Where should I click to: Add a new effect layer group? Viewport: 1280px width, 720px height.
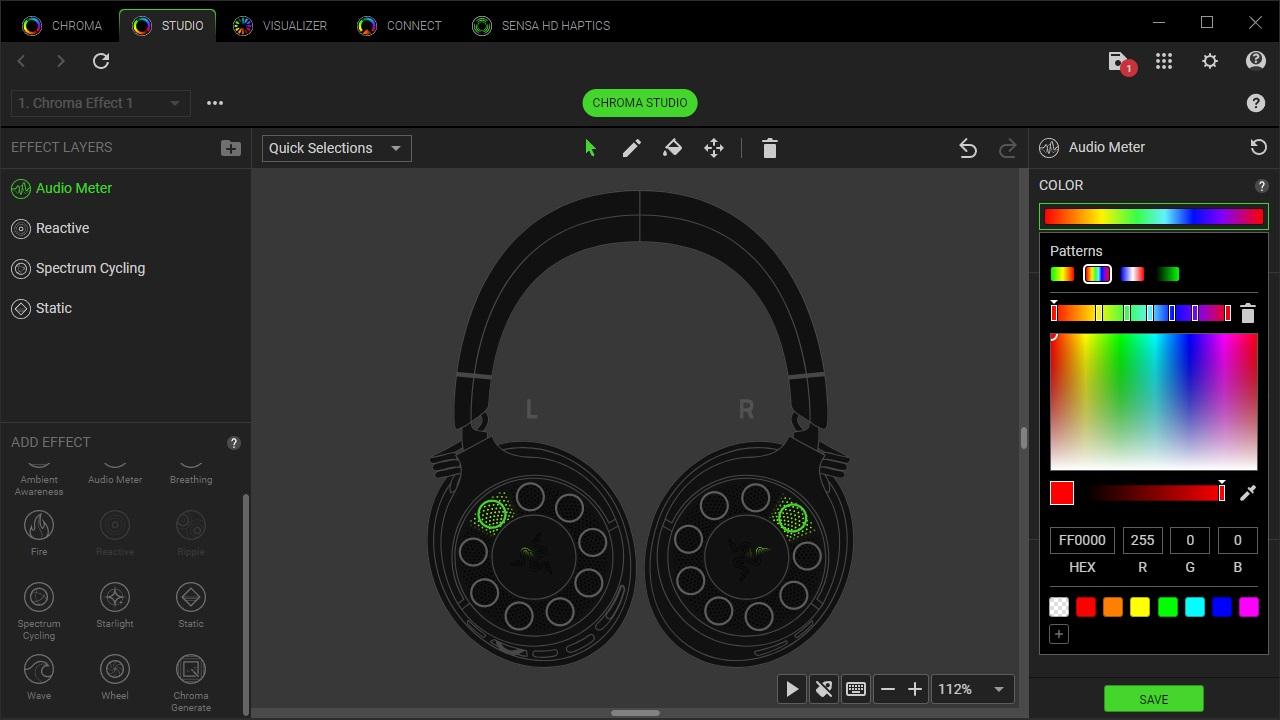(231, 147)
